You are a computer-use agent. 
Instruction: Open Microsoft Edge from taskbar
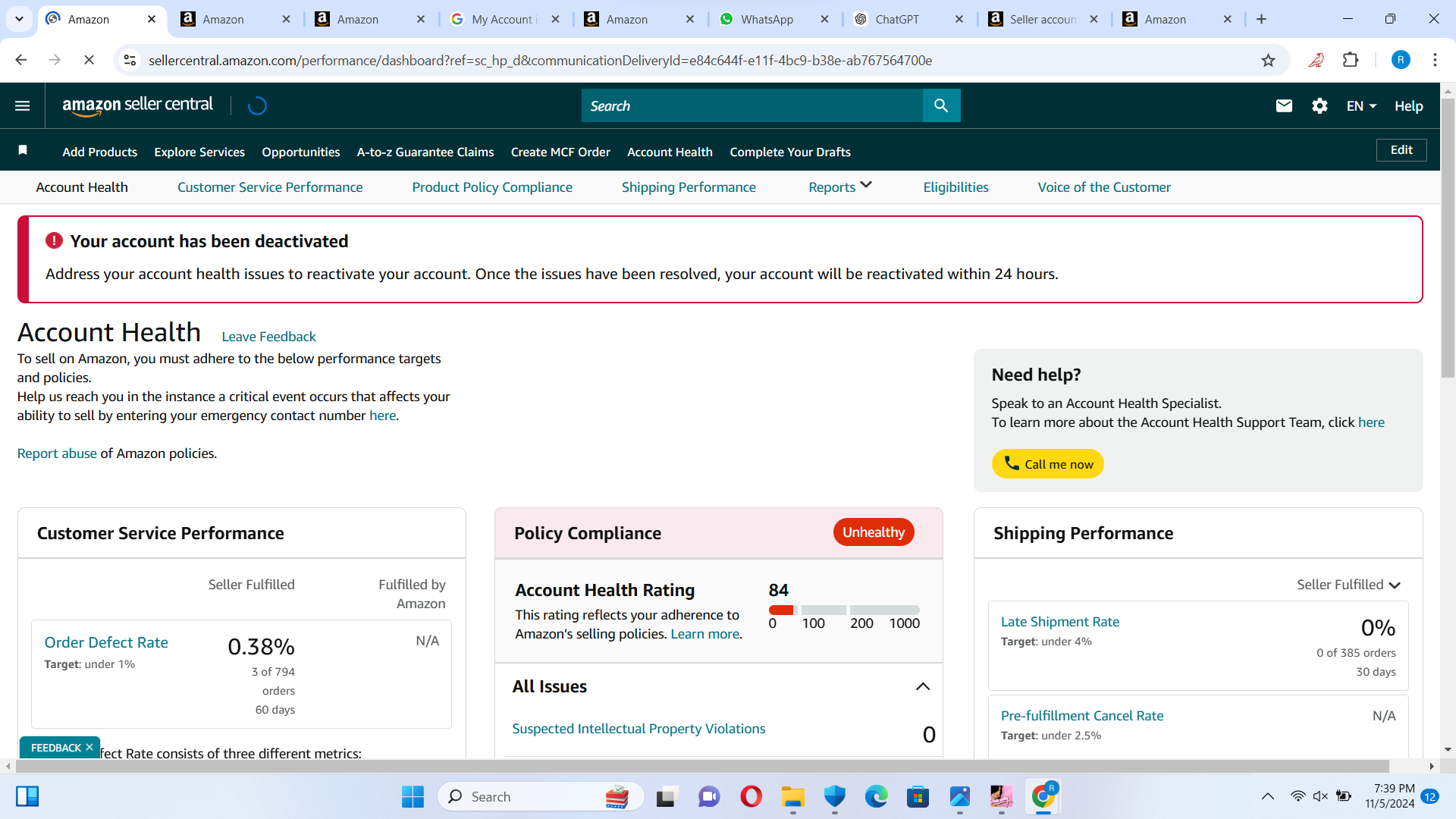tap(876, 796)
